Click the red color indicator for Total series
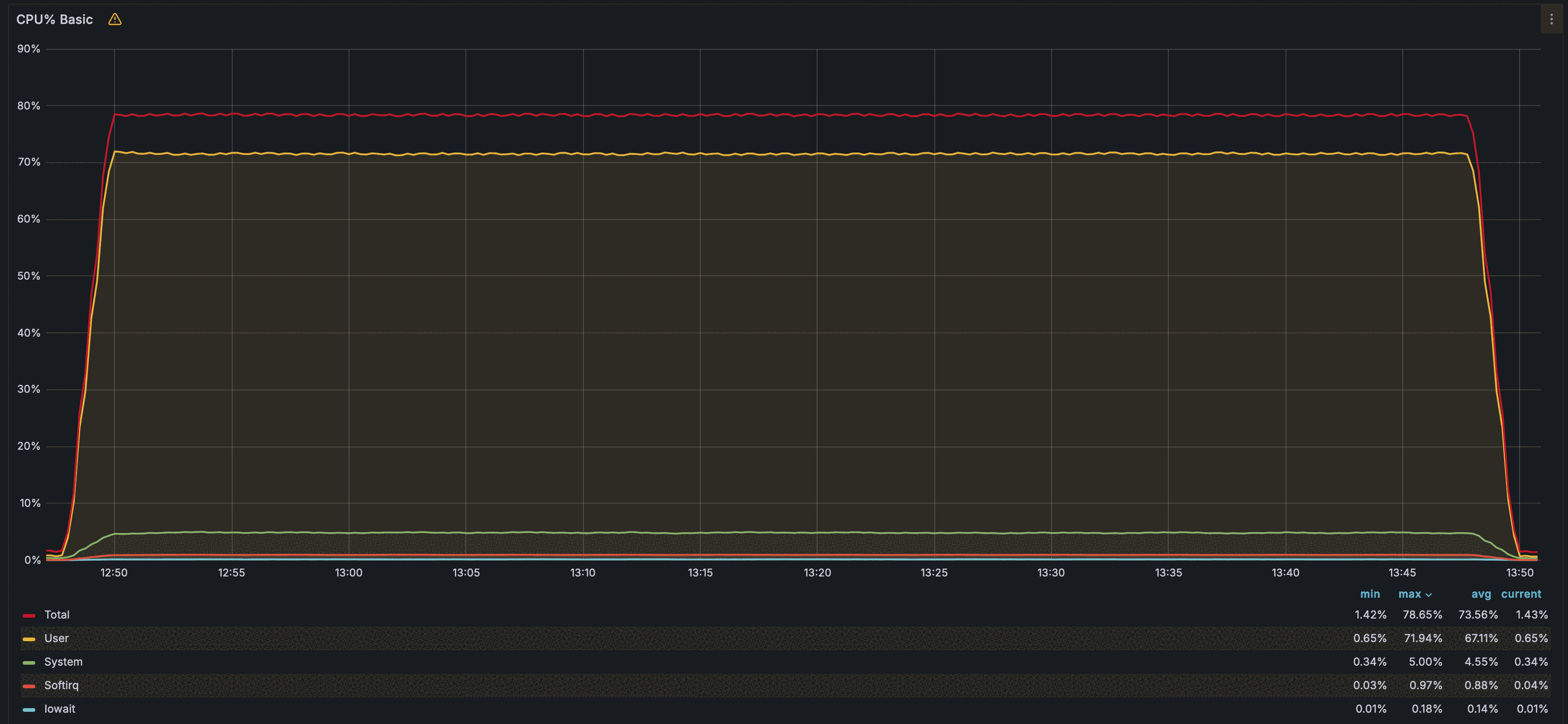The height and width of the screenshot is (724, 1568). (29, 614)
